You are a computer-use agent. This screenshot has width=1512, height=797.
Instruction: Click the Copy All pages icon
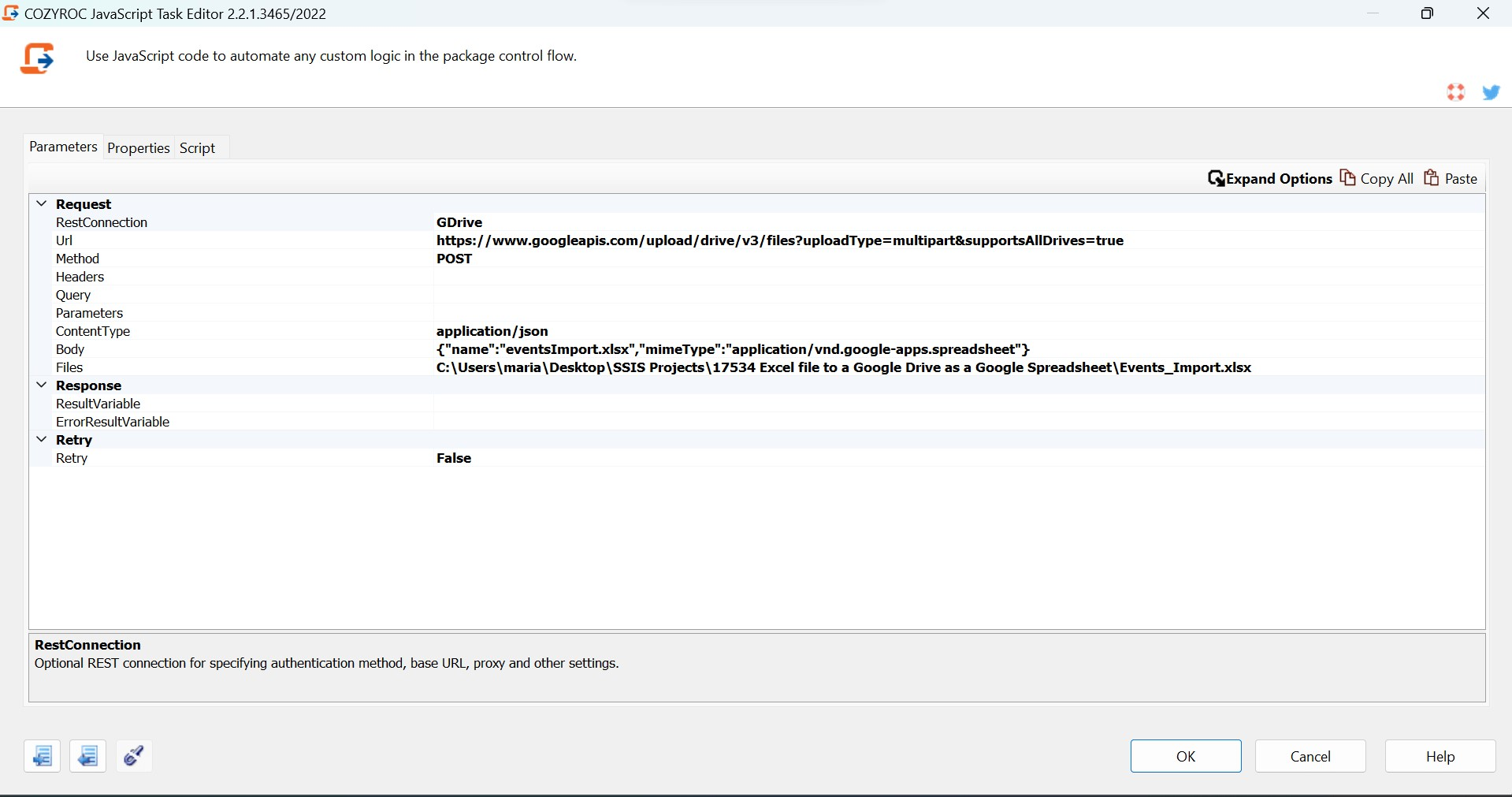[x=1348, y=177]
